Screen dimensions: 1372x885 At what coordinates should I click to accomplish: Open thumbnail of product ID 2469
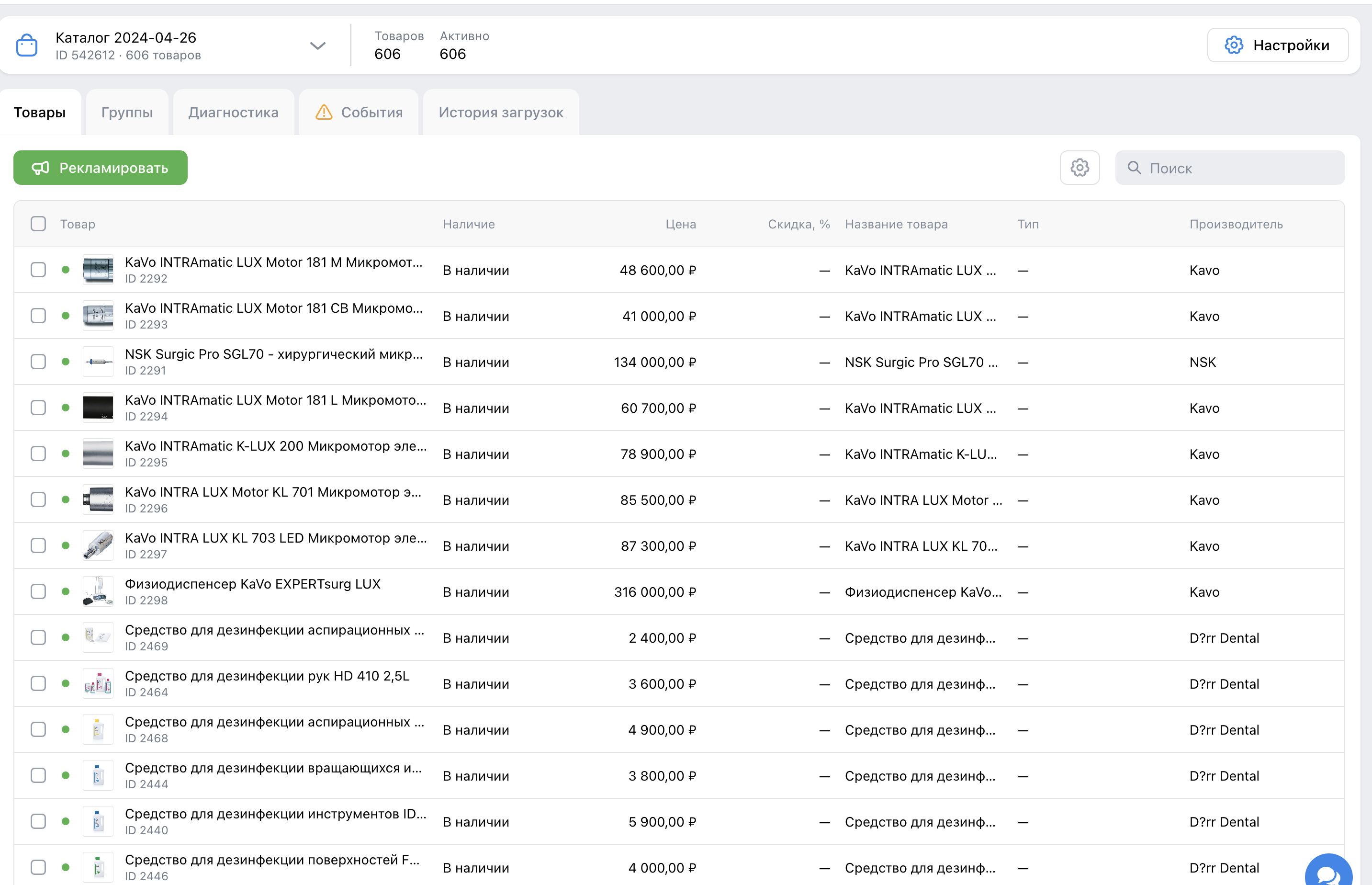click(98, 637)
